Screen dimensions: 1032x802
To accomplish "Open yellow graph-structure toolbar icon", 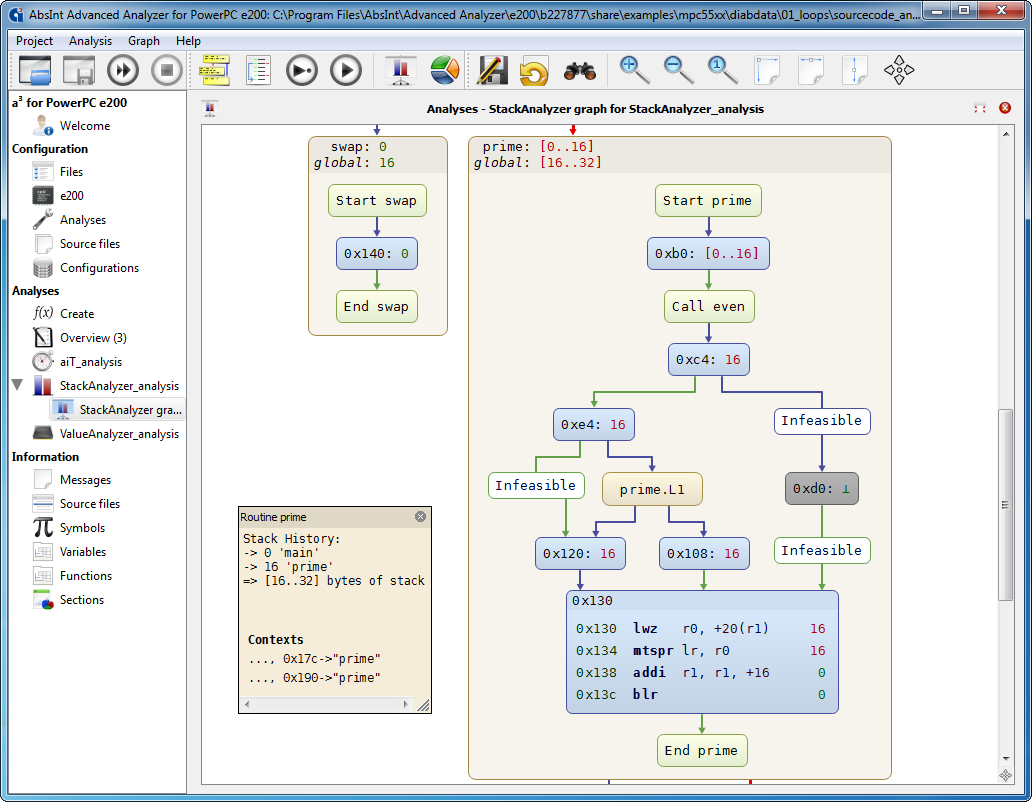I will tap(215, 70).
